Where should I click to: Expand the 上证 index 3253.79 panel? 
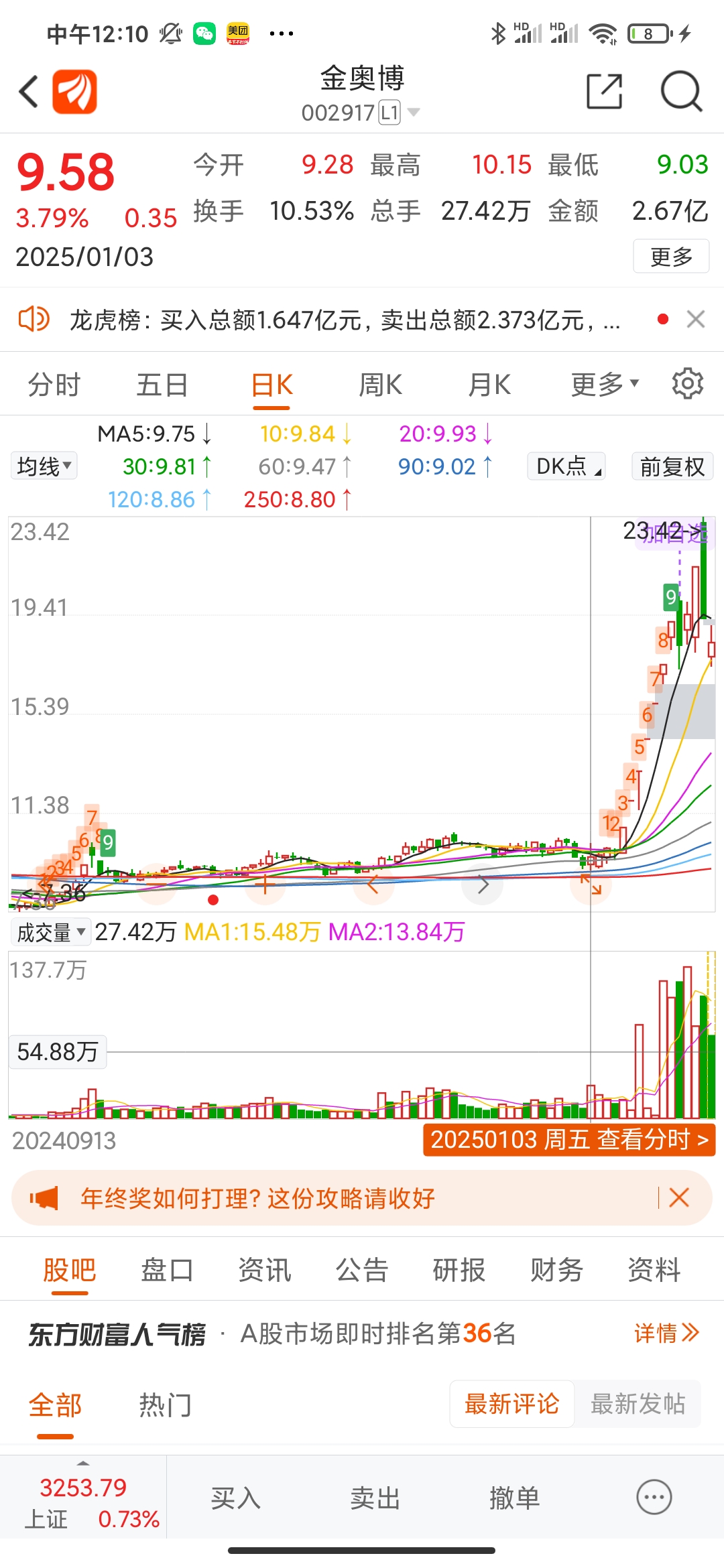(x=83, y=1496)
